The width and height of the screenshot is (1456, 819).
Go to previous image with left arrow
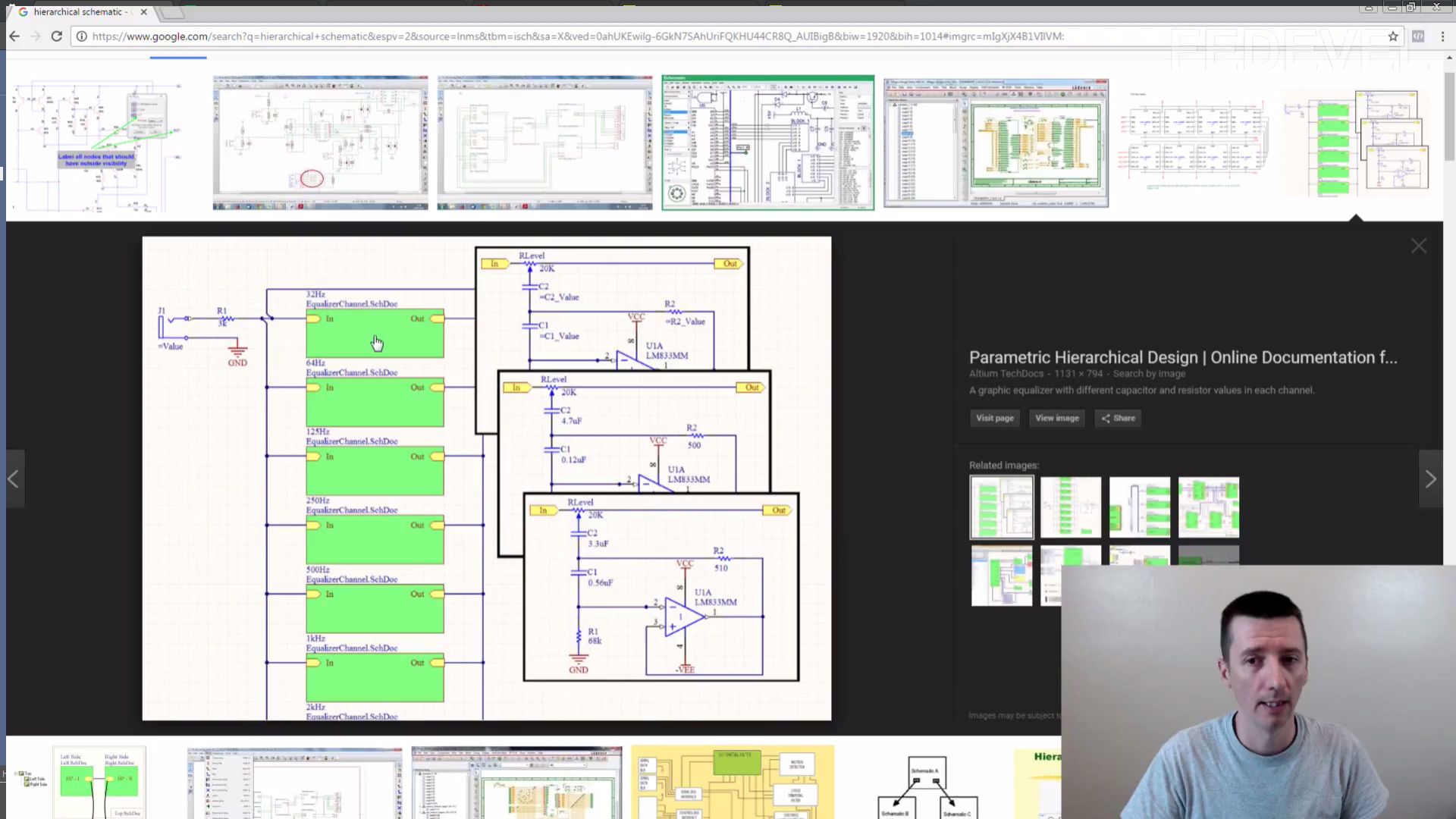pyautogui.click(x=13, y=479)
